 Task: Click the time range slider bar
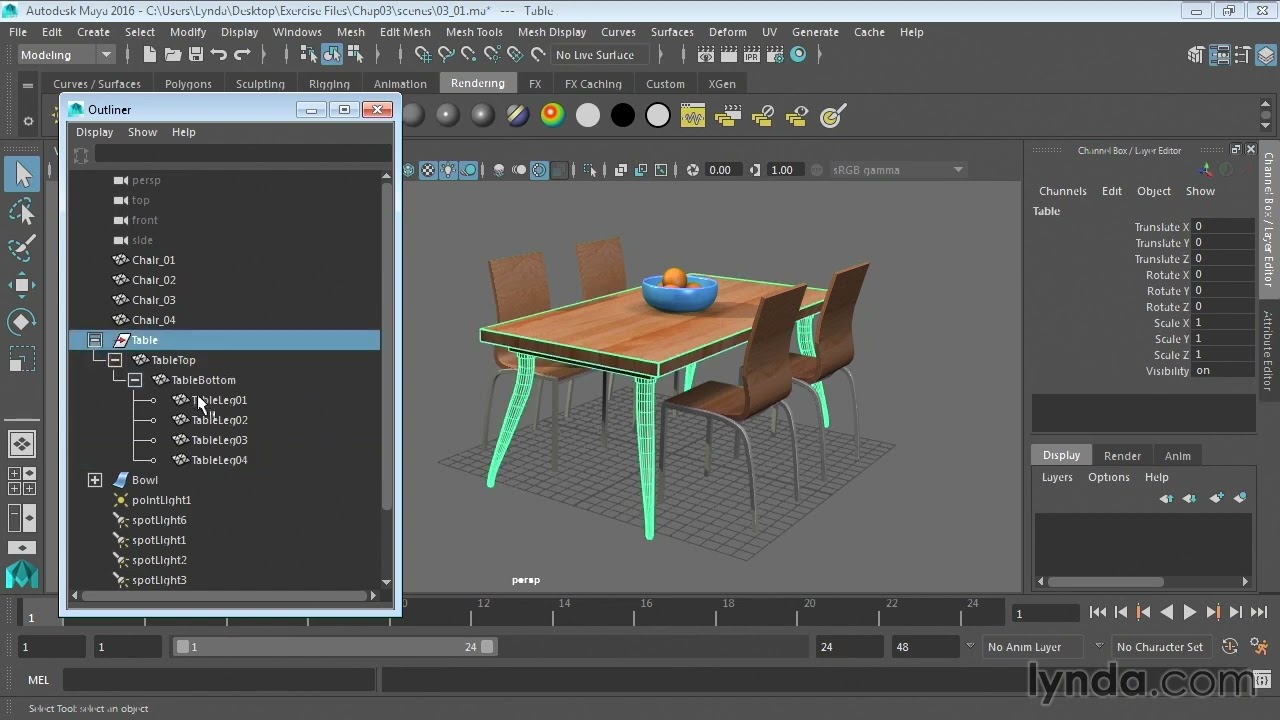pyautogui.click(x=334, y=647)
